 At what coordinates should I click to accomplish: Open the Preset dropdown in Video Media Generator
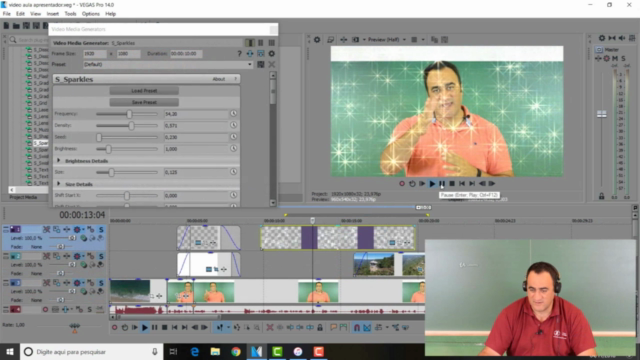(250, 64)
